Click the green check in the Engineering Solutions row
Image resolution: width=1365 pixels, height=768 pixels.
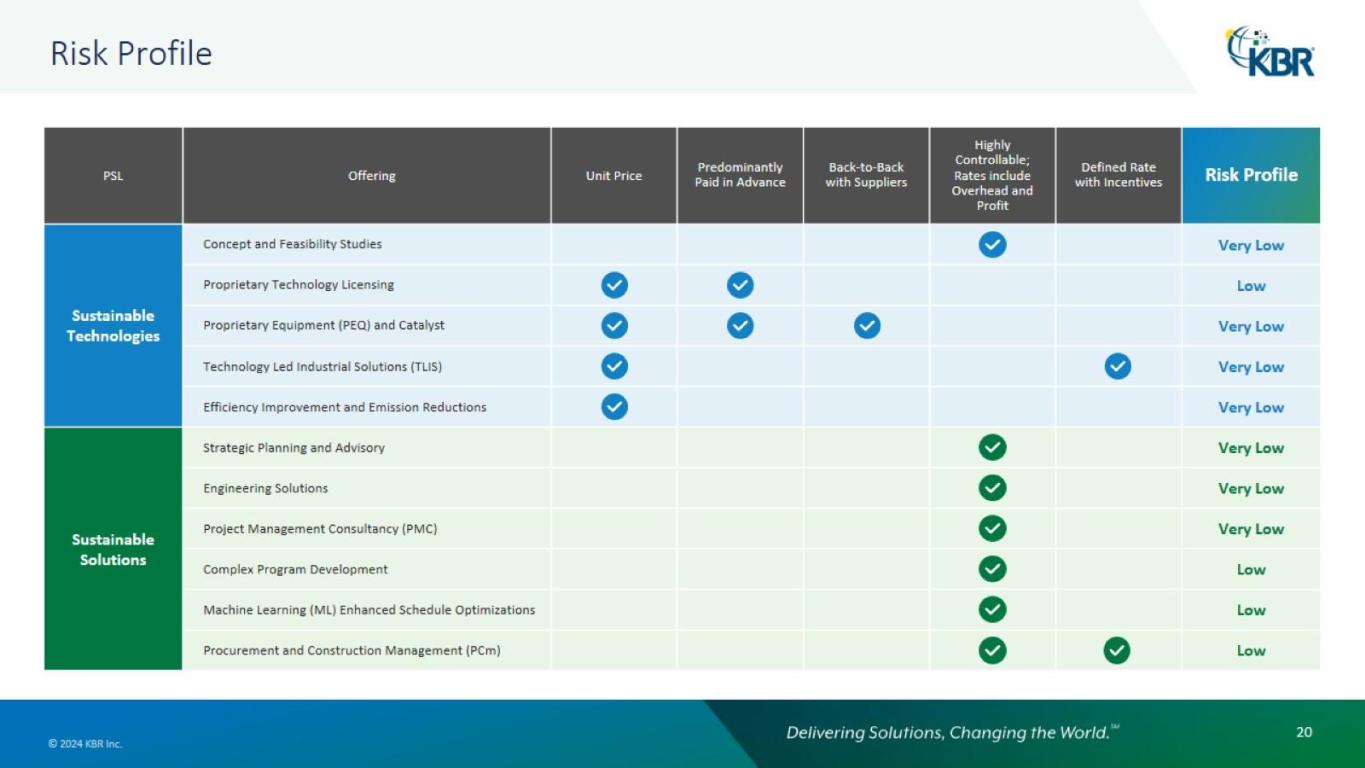coord(992,488)
